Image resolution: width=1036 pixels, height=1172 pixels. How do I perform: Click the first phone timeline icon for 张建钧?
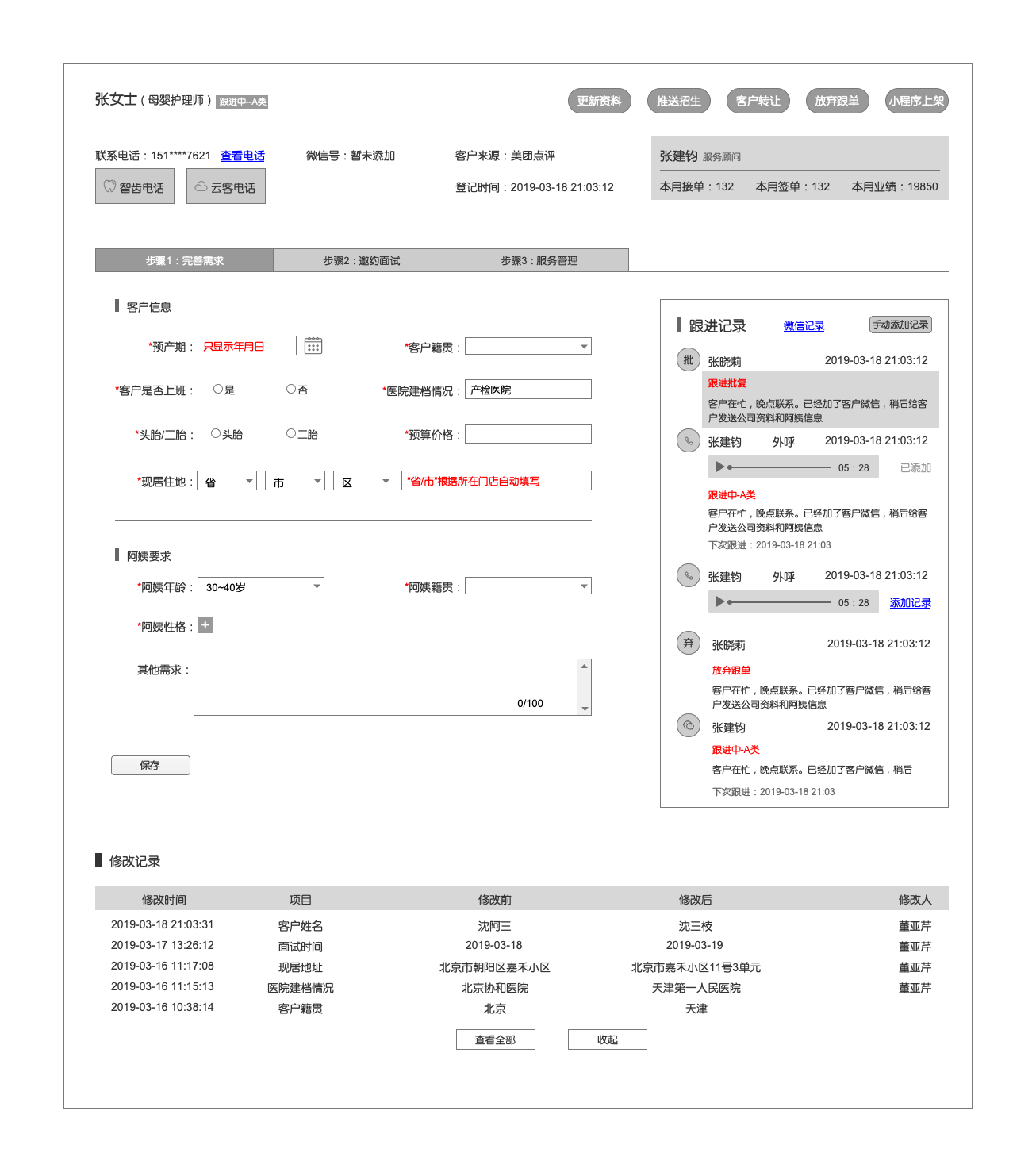(x=688, y=440)
